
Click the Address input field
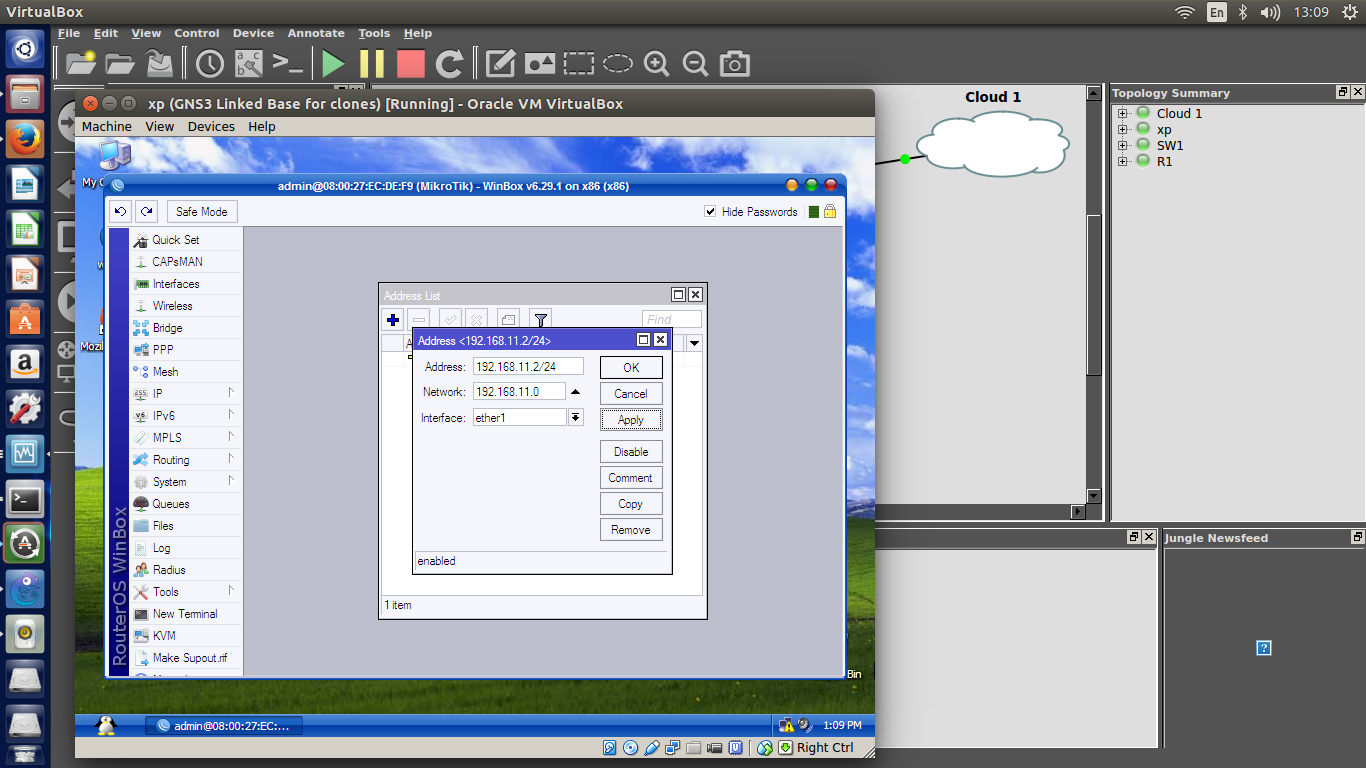coord(527,367)
